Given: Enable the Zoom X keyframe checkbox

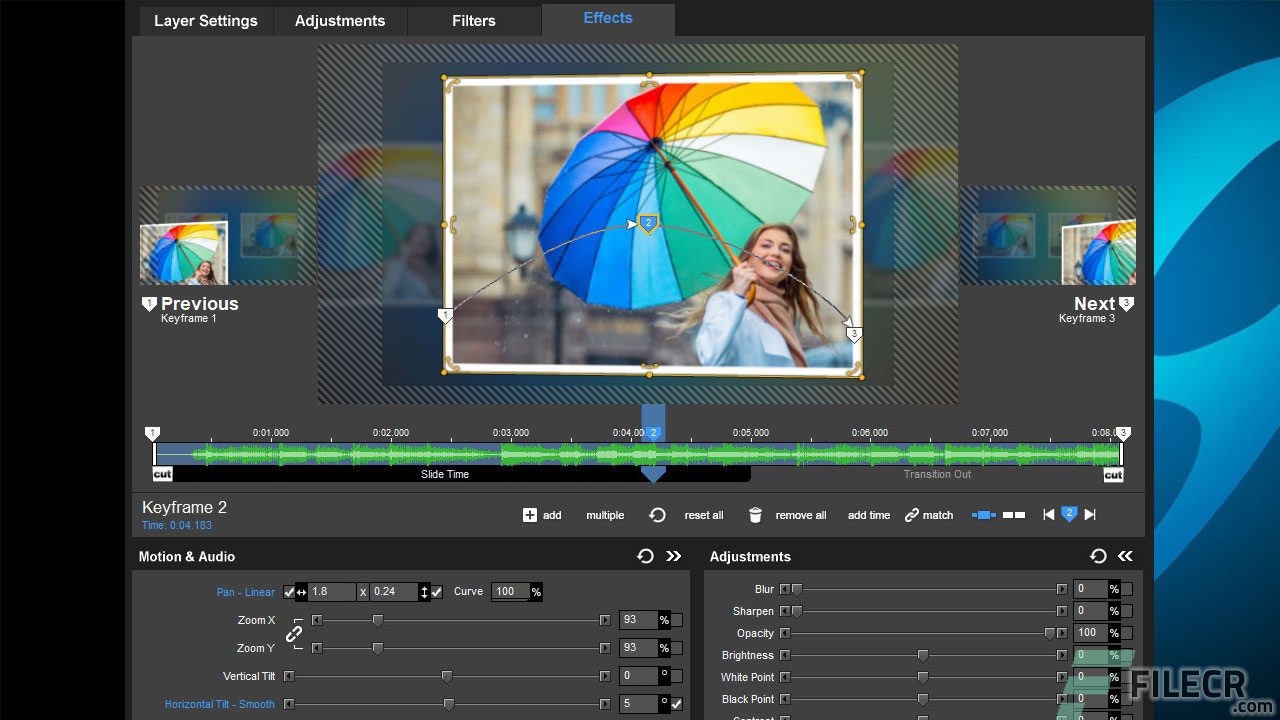Looking at the screenshot, I should tap(677, 620).
